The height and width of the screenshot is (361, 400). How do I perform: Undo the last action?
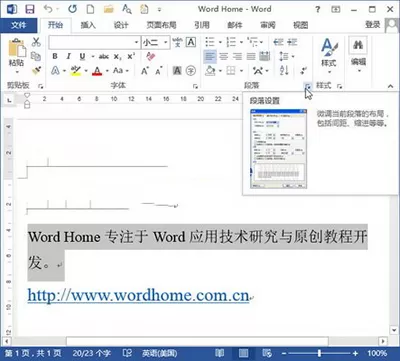click(49, 9)
